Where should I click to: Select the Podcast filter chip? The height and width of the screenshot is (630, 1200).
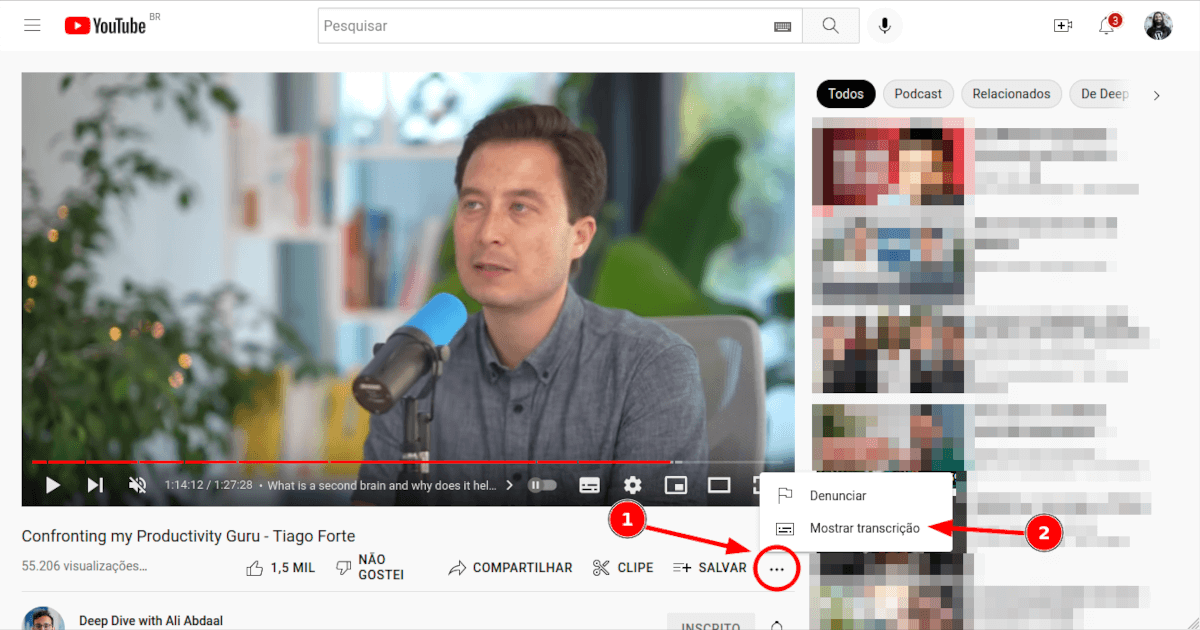coord(918,94)
